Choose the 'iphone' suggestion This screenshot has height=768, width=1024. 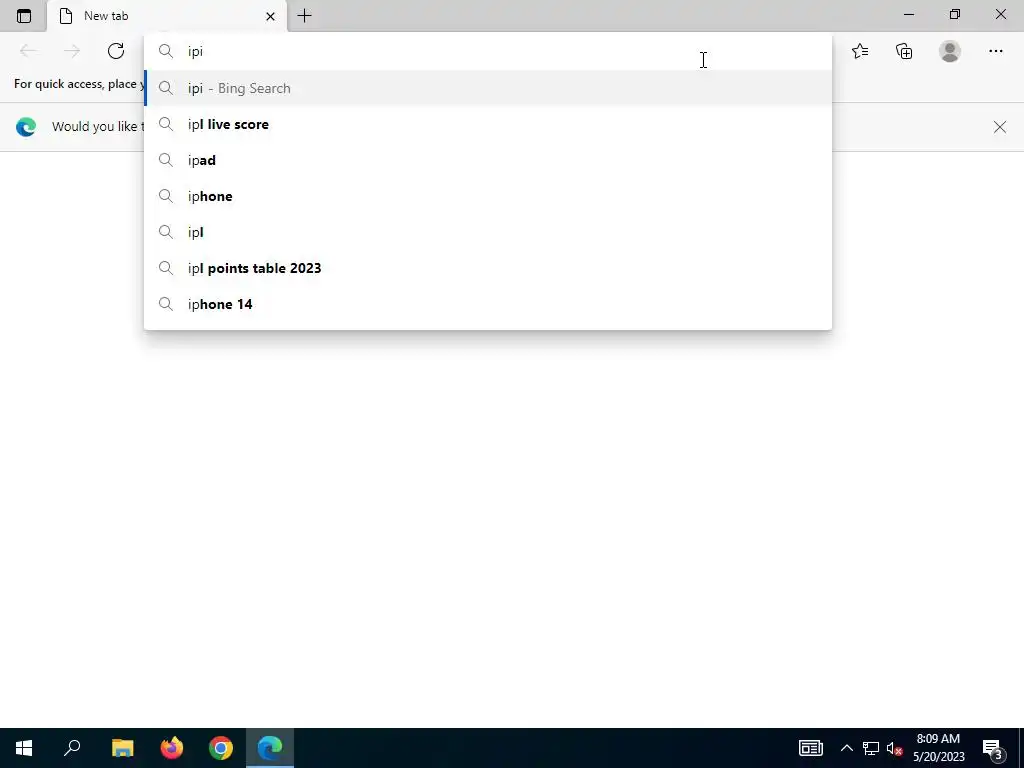pyautogui.click(x=488, y=196)
